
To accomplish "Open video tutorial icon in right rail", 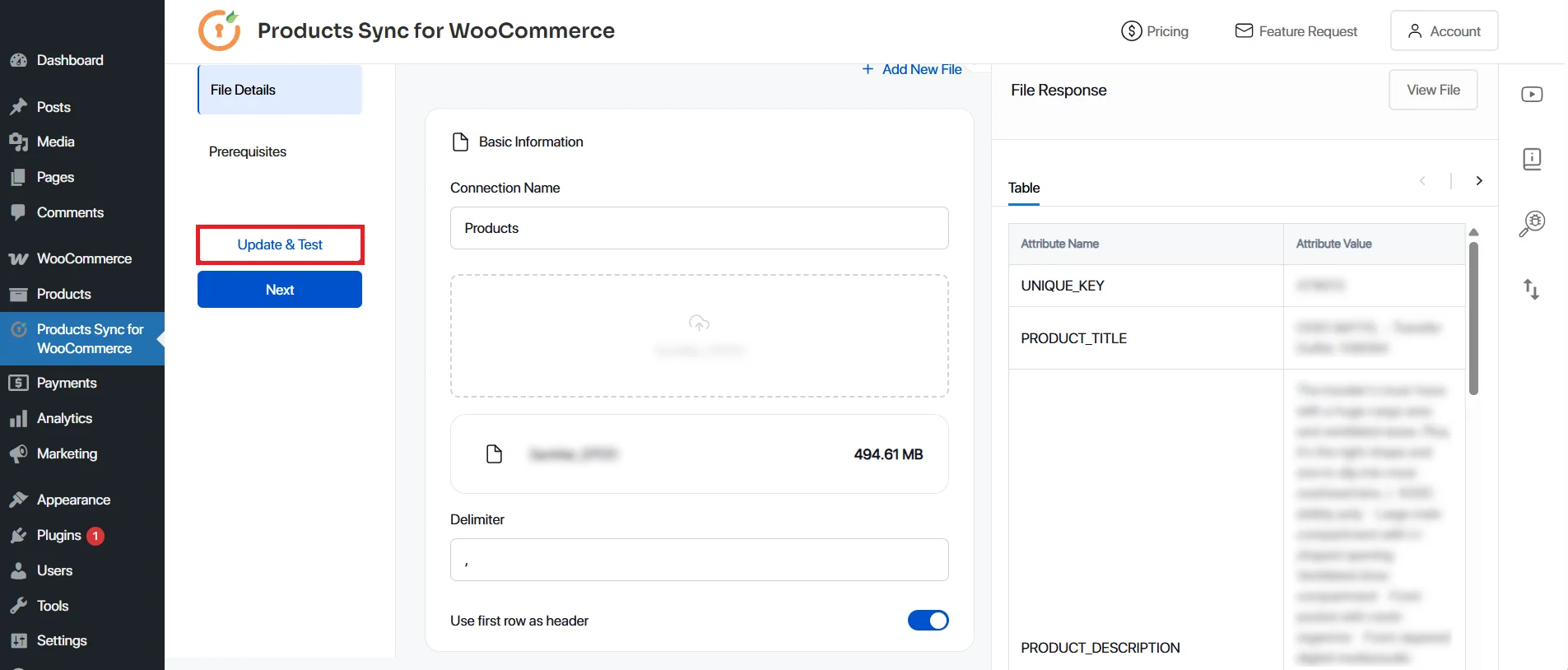I will 1532,94.
